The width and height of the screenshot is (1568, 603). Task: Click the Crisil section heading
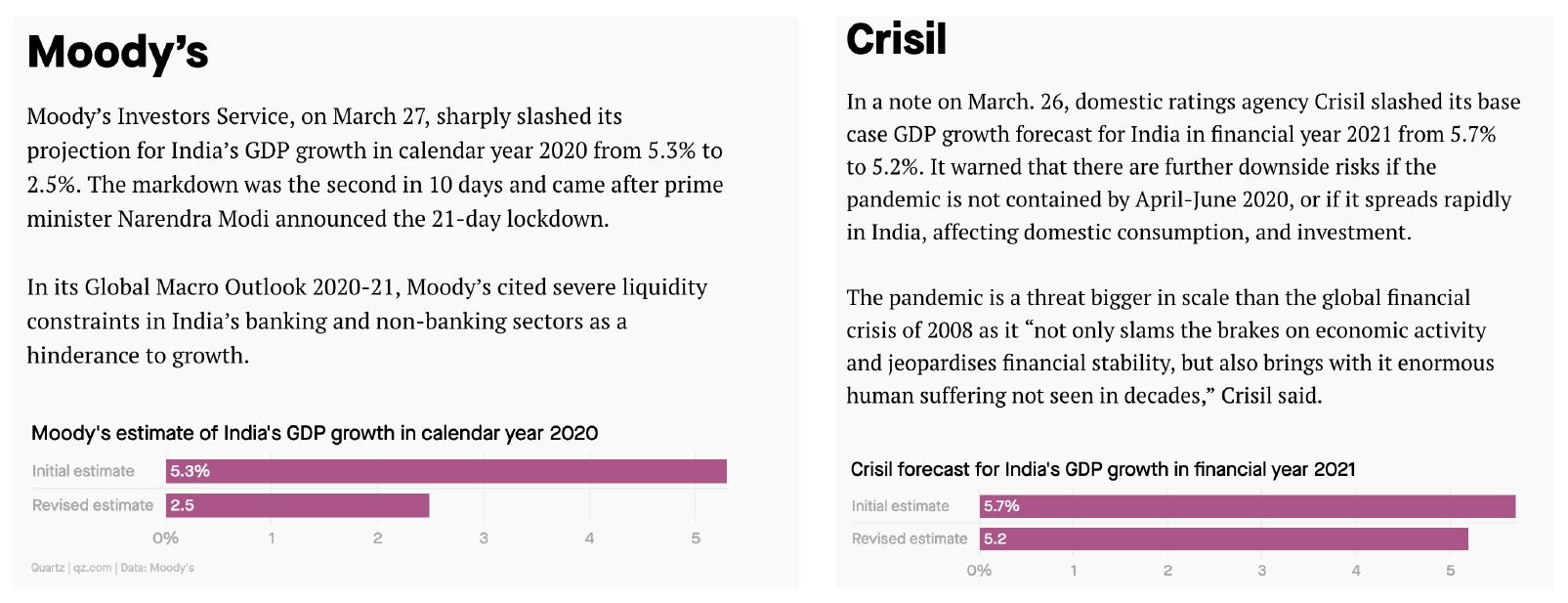(x=896, y=39)
